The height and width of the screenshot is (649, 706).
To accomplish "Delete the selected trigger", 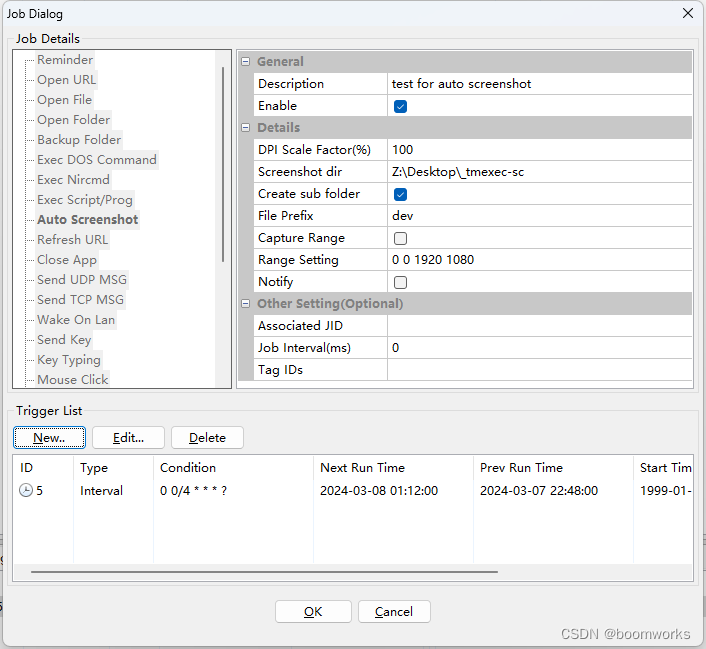I will [207, 438].
